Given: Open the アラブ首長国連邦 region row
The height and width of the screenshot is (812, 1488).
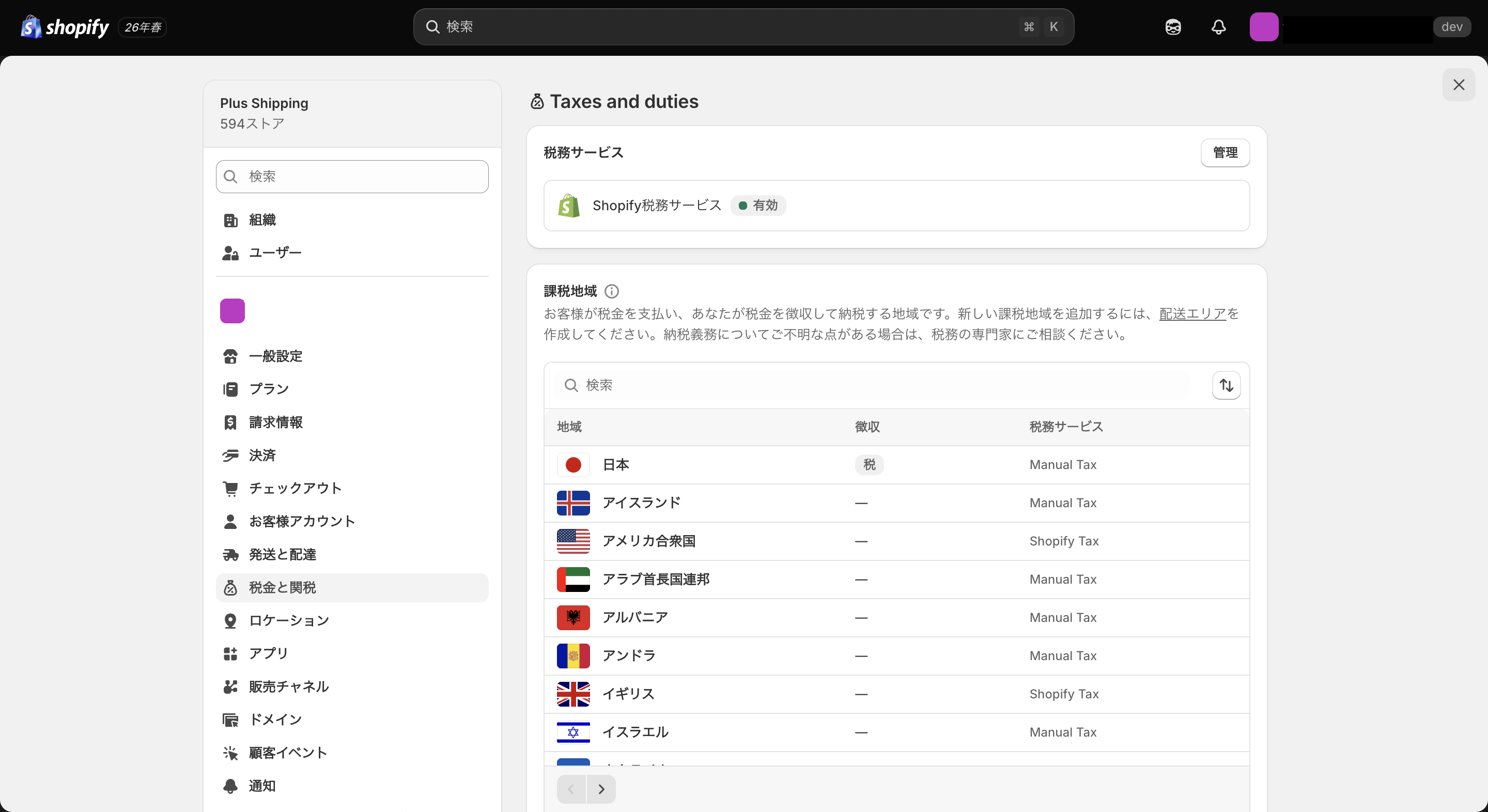Looking at the screenshot, I should click(896, 579).
